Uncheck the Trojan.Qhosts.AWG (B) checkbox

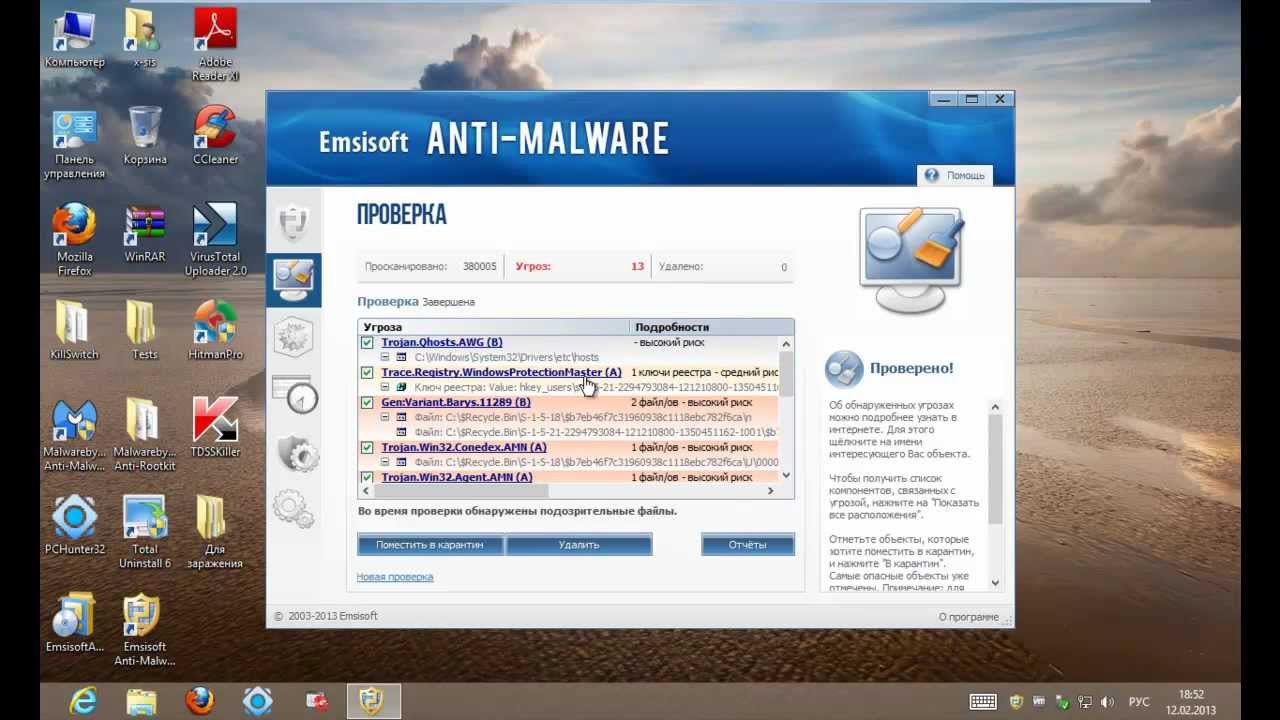(x=367, y=342)
